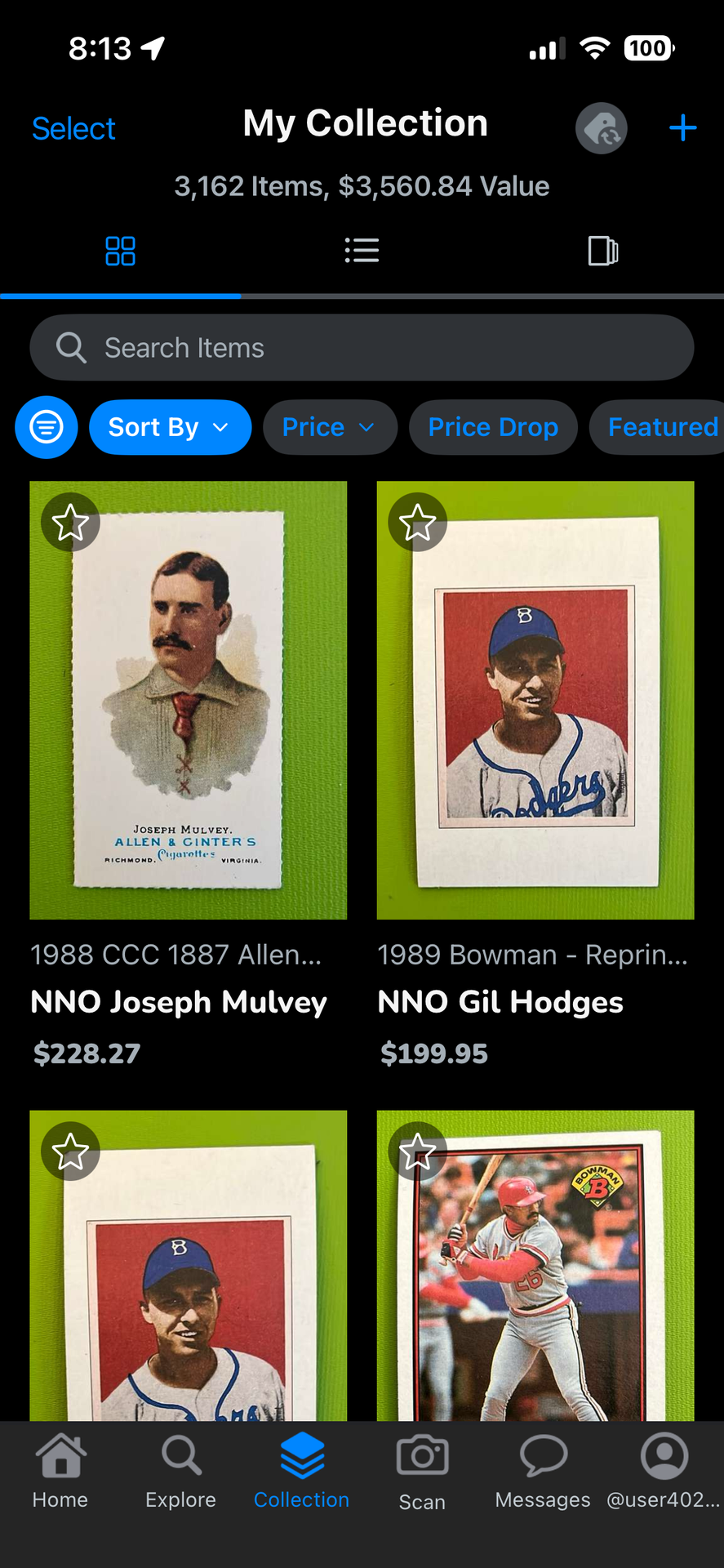Apply the Featured filter chip
Screen dimensions: 724x1568
click(662, 427)
